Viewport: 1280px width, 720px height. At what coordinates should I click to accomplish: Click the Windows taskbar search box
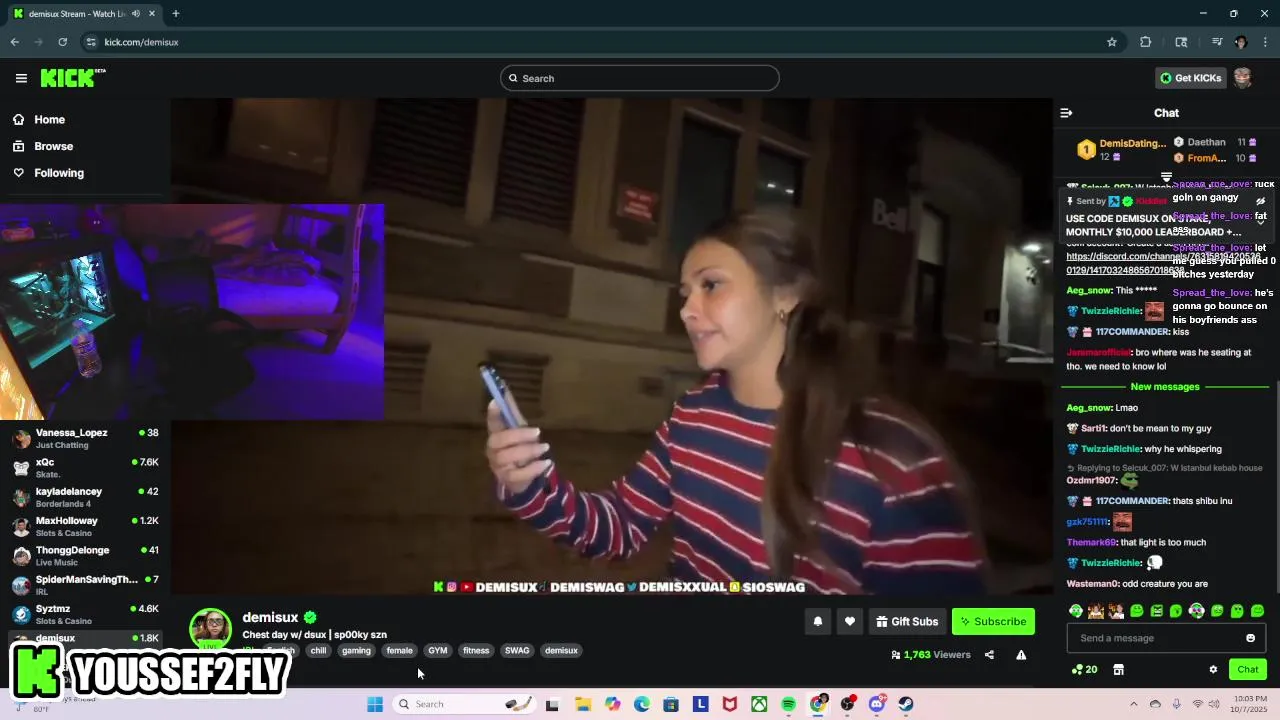(464, 704)
